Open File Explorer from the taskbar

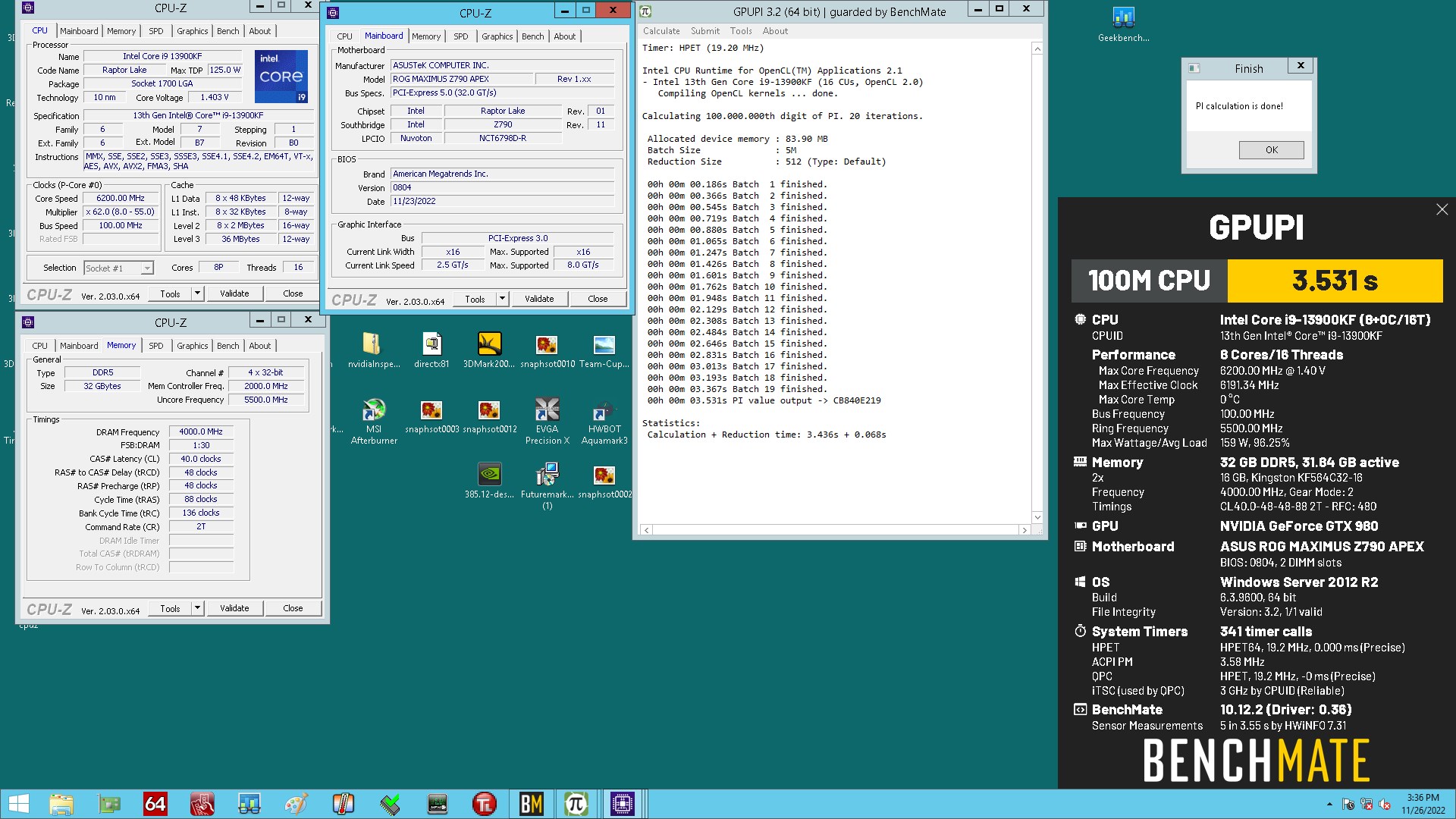[61, 804]
